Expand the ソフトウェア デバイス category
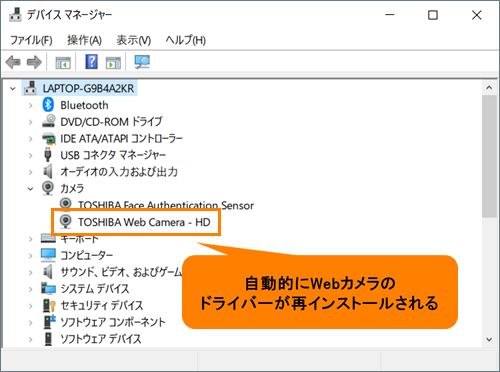 (31, 339)
